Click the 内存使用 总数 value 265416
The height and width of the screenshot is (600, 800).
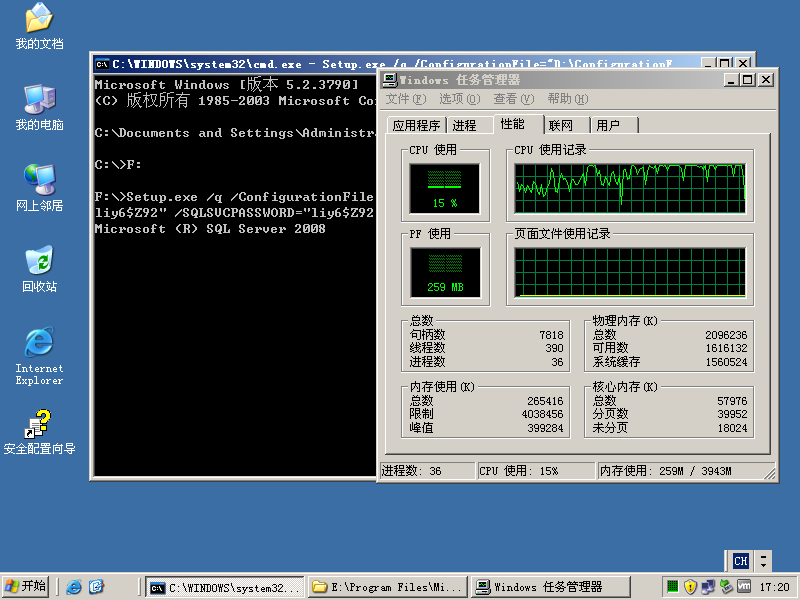(545, 401)
